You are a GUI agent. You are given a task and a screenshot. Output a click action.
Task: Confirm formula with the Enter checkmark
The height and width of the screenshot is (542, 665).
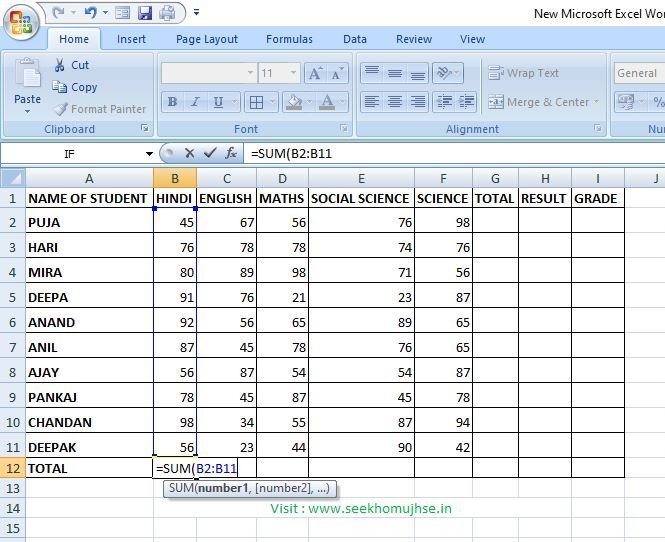click(209, 153)
